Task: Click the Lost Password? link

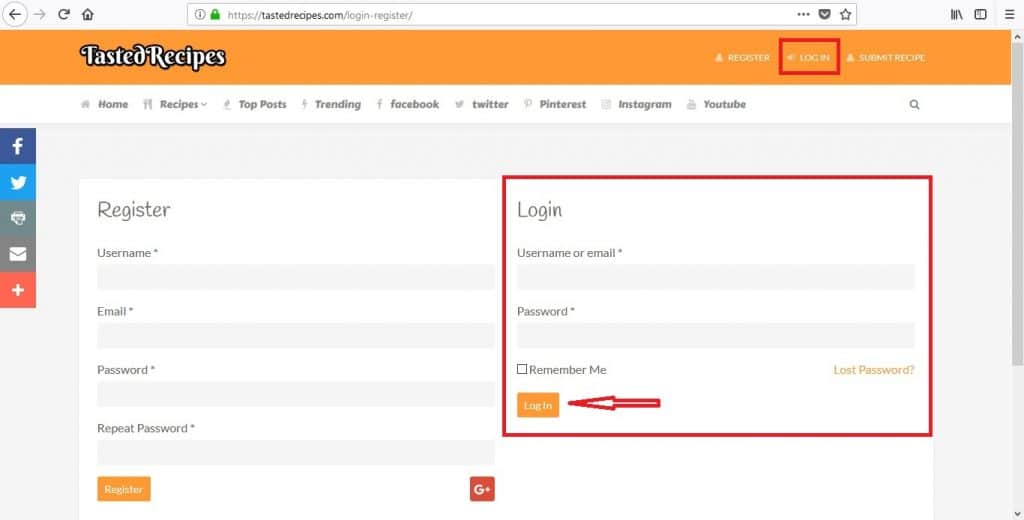Action: pos(874,370)
